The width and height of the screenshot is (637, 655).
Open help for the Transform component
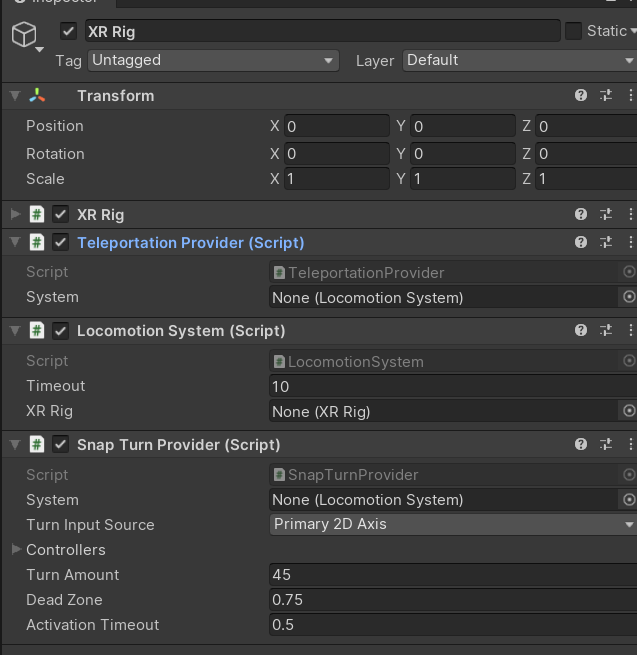[581, 96]
